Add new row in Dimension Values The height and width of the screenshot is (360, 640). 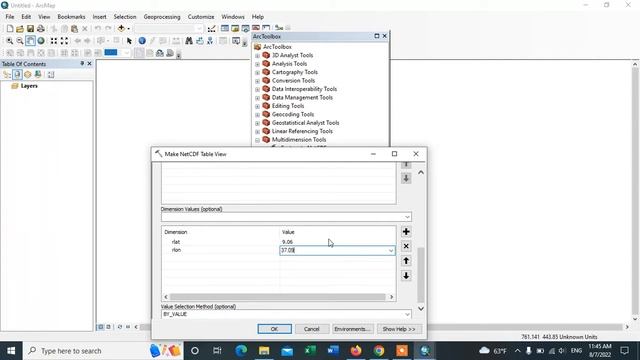tap(406, 232)
